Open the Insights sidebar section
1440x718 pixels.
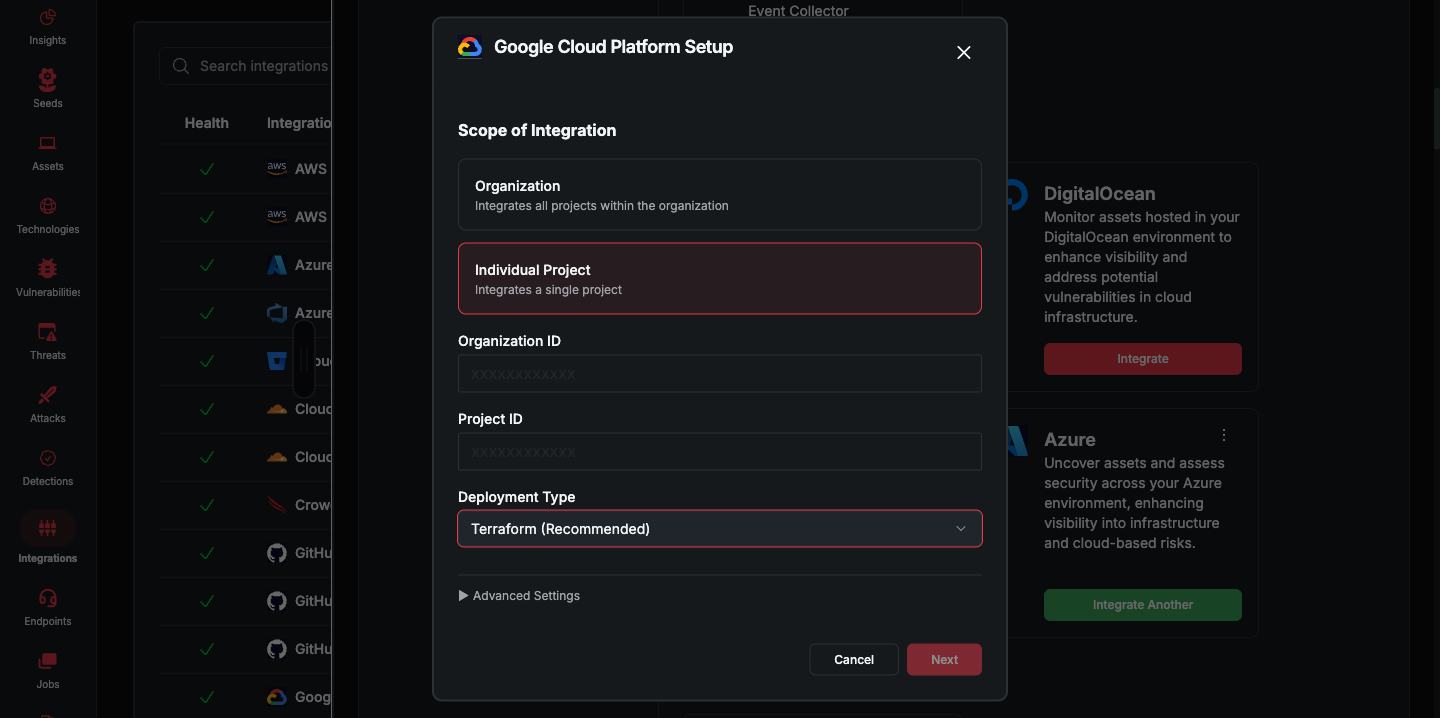[x=47, y=27]
